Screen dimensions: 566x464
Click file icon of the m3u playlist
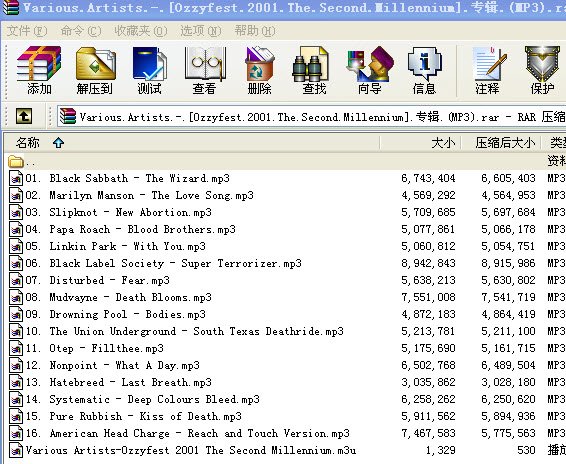16,450
